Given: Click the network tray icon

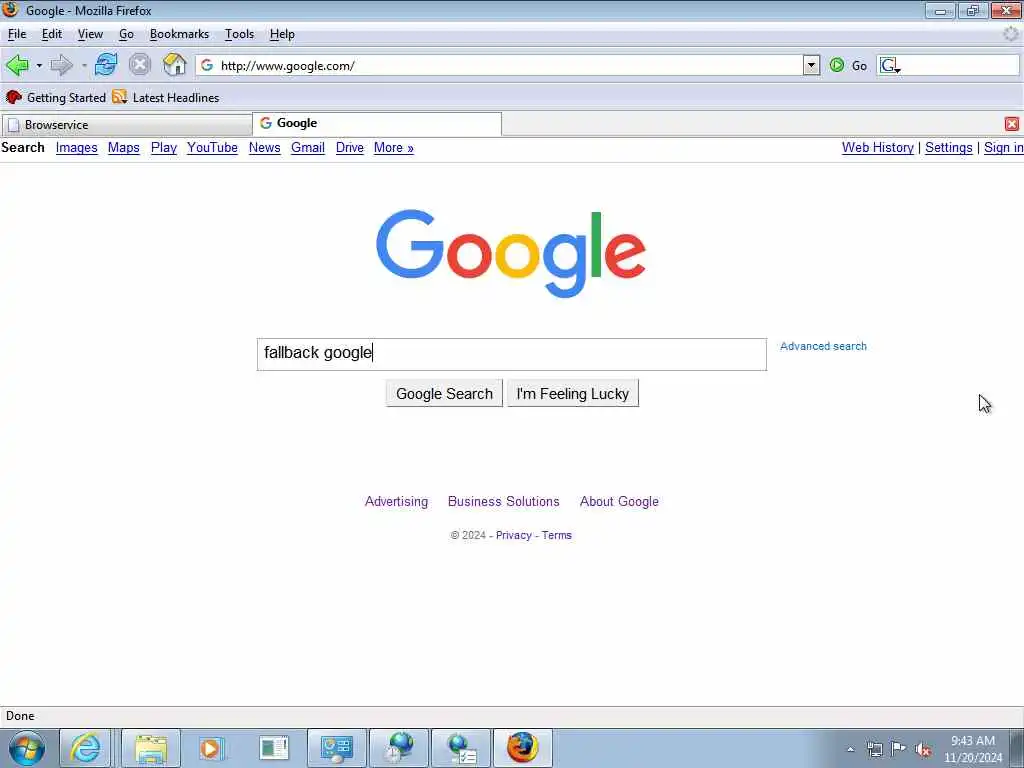Looking at the screenshot, I should coord(874,750).
